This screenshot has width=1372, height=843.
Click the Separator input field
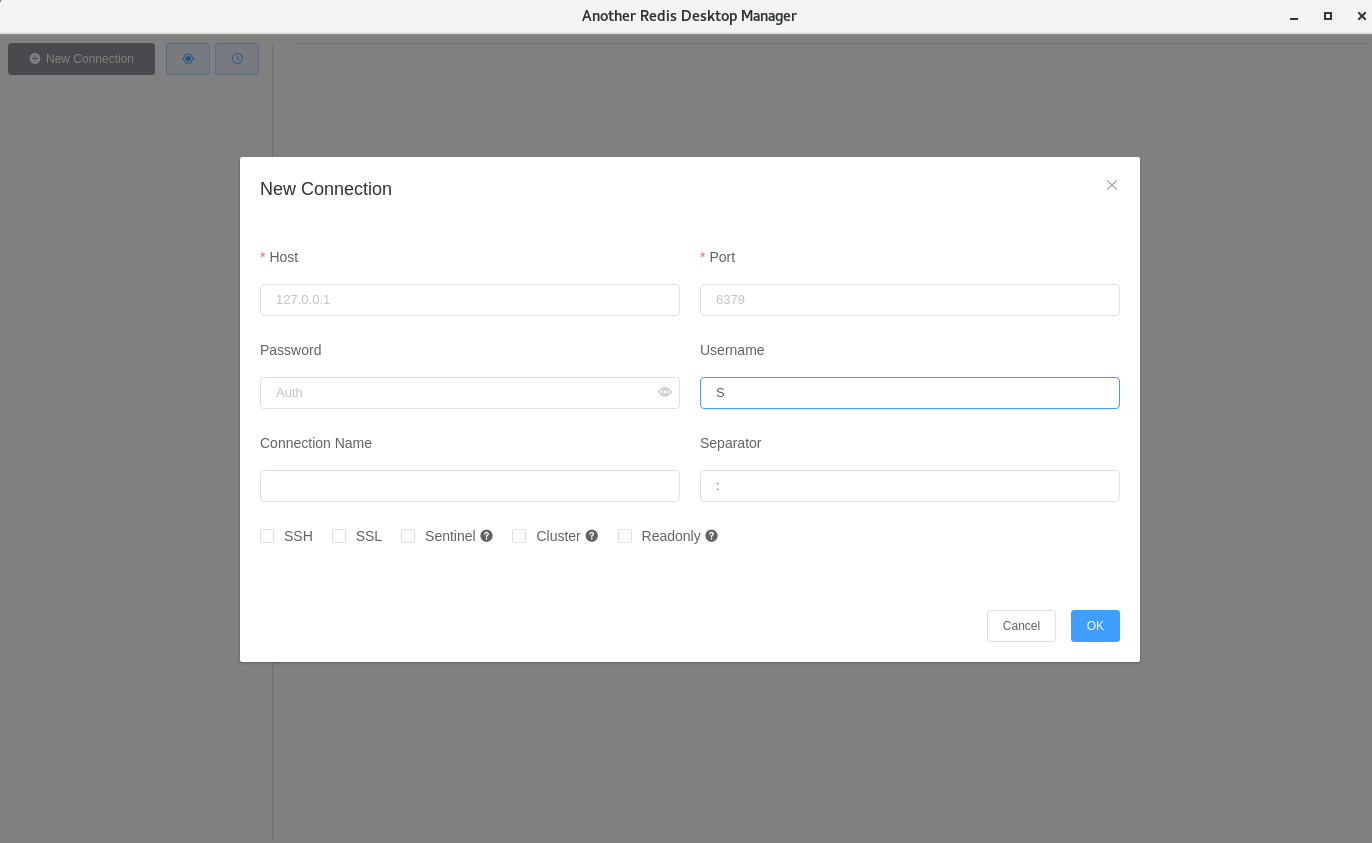click(x=910, y=486)
